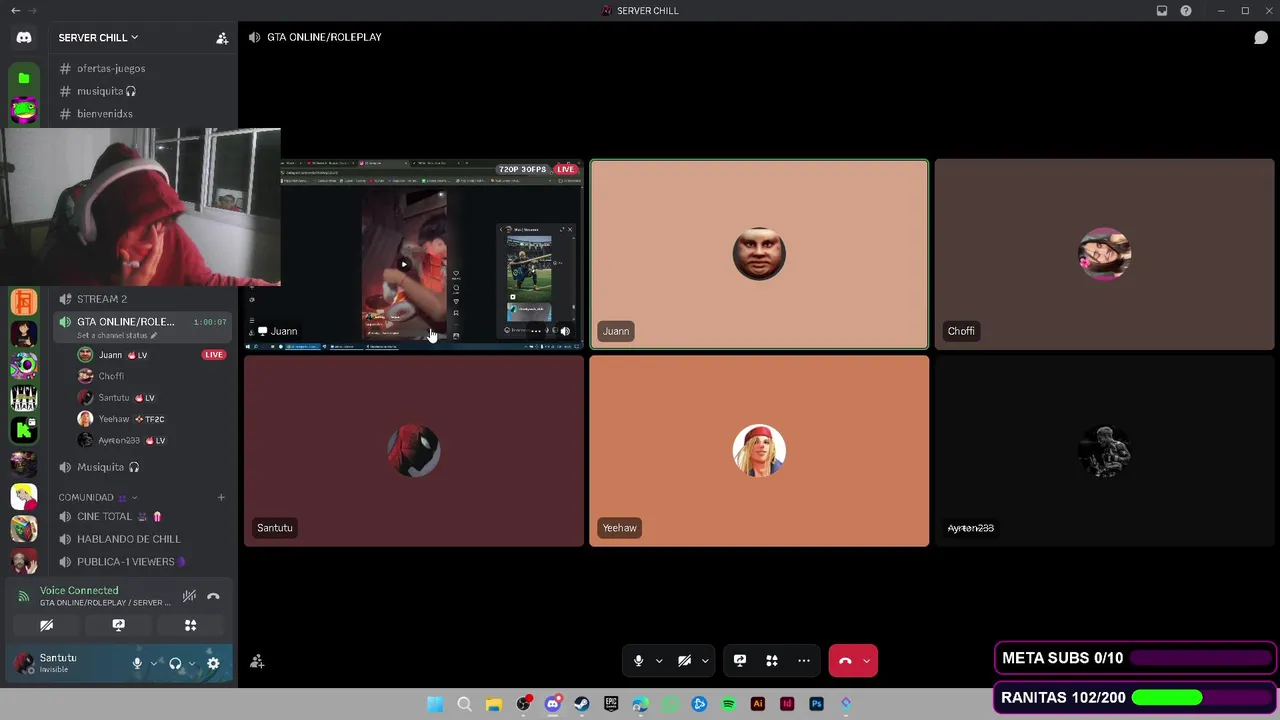
Task: Collapse the COMUNIDAD category
Action: click(98, 497)
